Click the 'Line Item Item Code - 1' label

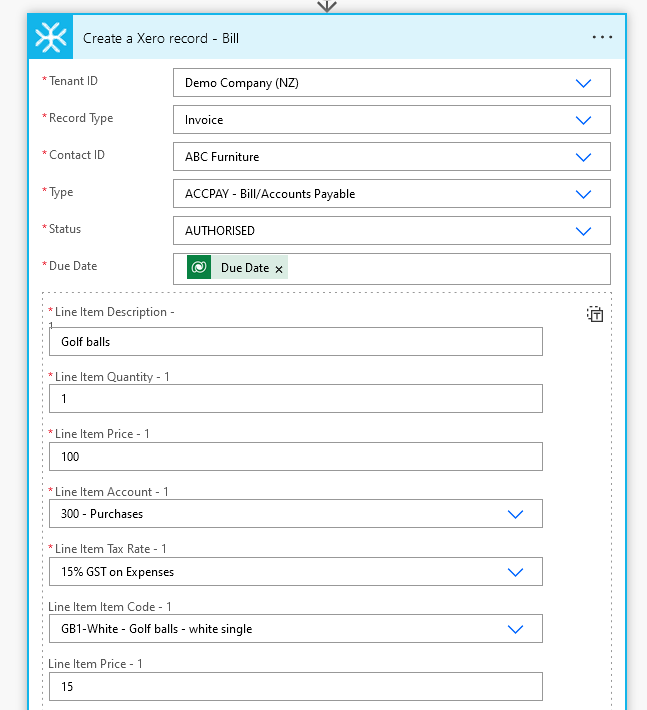tap(110, 607)
